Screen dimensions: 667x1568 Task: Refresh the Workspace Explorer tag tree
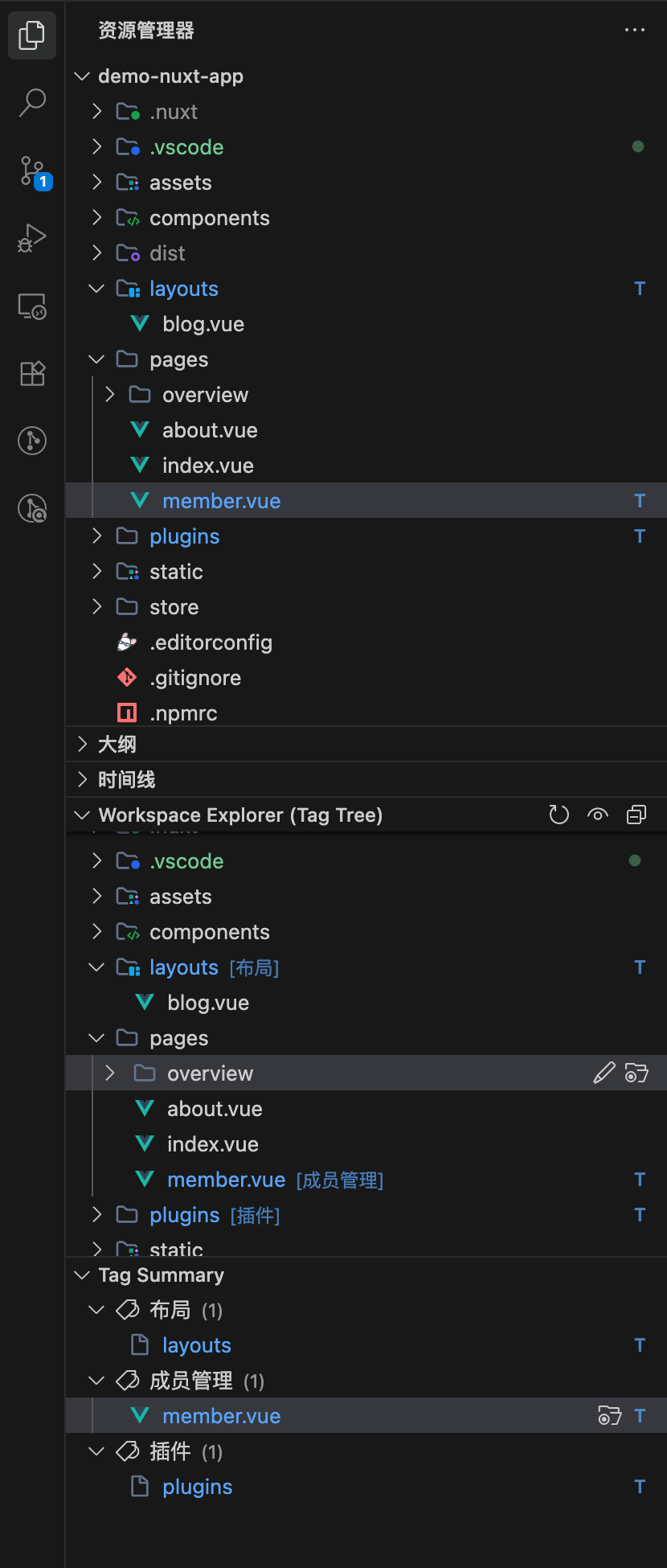tap(559, 815)
